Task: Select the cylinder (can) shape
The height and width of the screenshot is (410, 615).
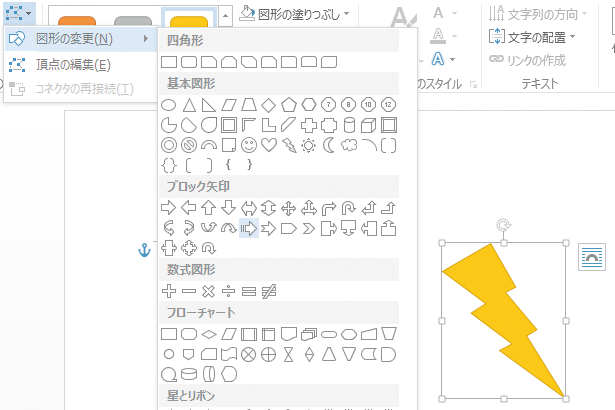Action: pyautogui.click(x=349, y=126)
